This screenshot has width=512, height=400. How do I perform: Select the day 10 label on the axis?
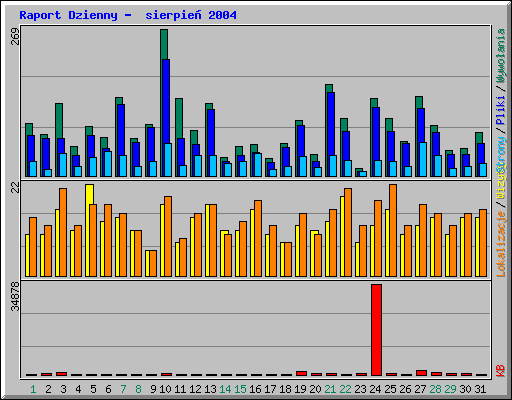165,389
